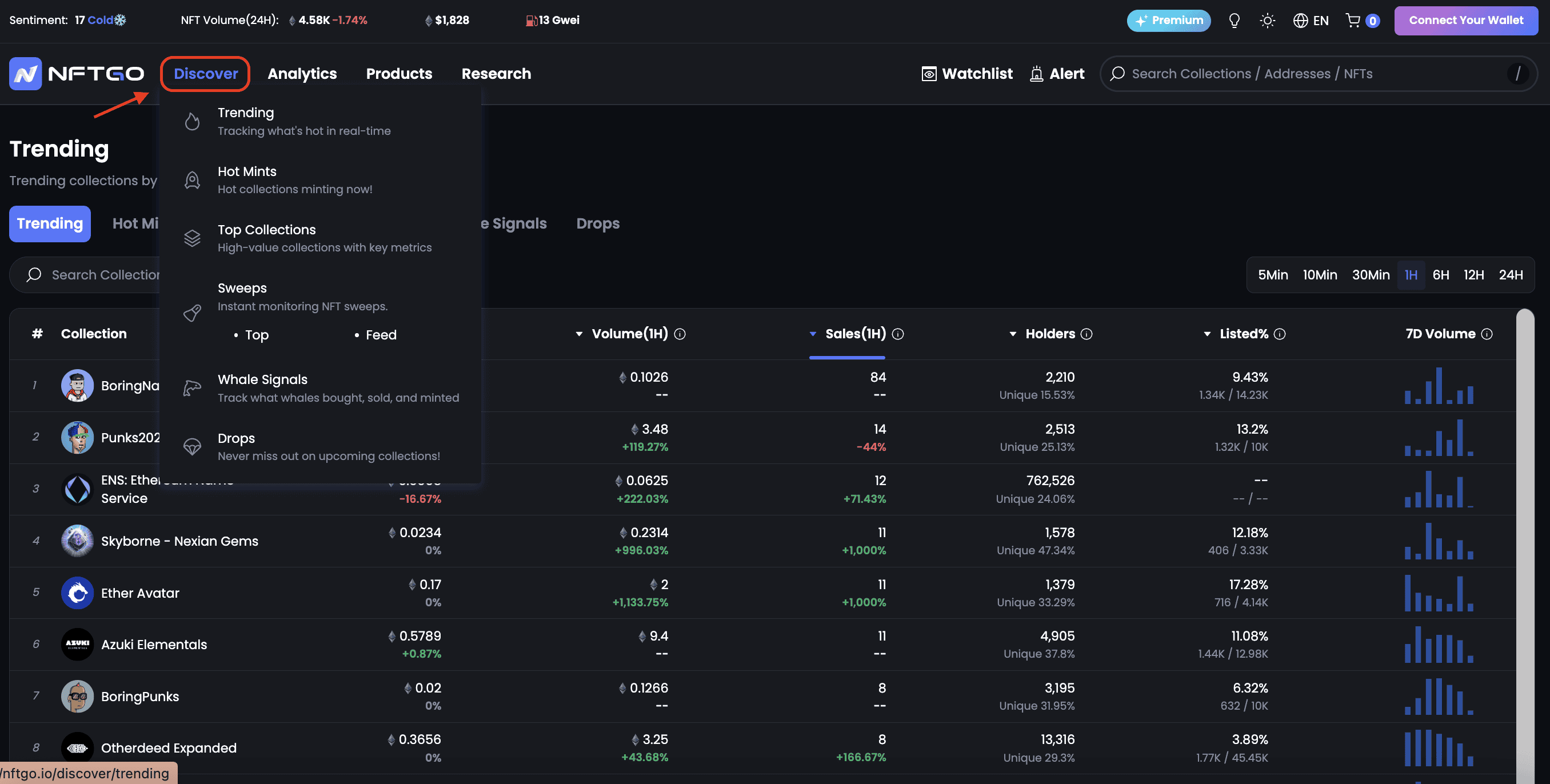Click the 7D Volume info icon
This screenshot has height=784, width=1550.
click(1487, 334)
